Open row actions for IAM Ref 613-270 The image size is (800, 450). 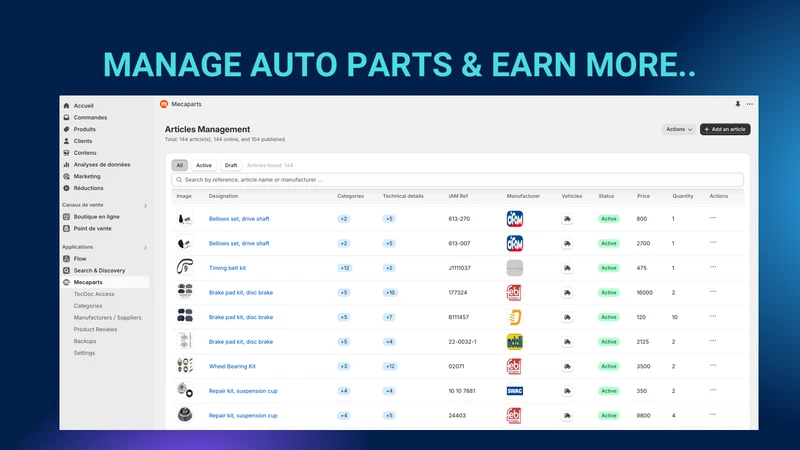pyautogui.click(x=713, y=218)
